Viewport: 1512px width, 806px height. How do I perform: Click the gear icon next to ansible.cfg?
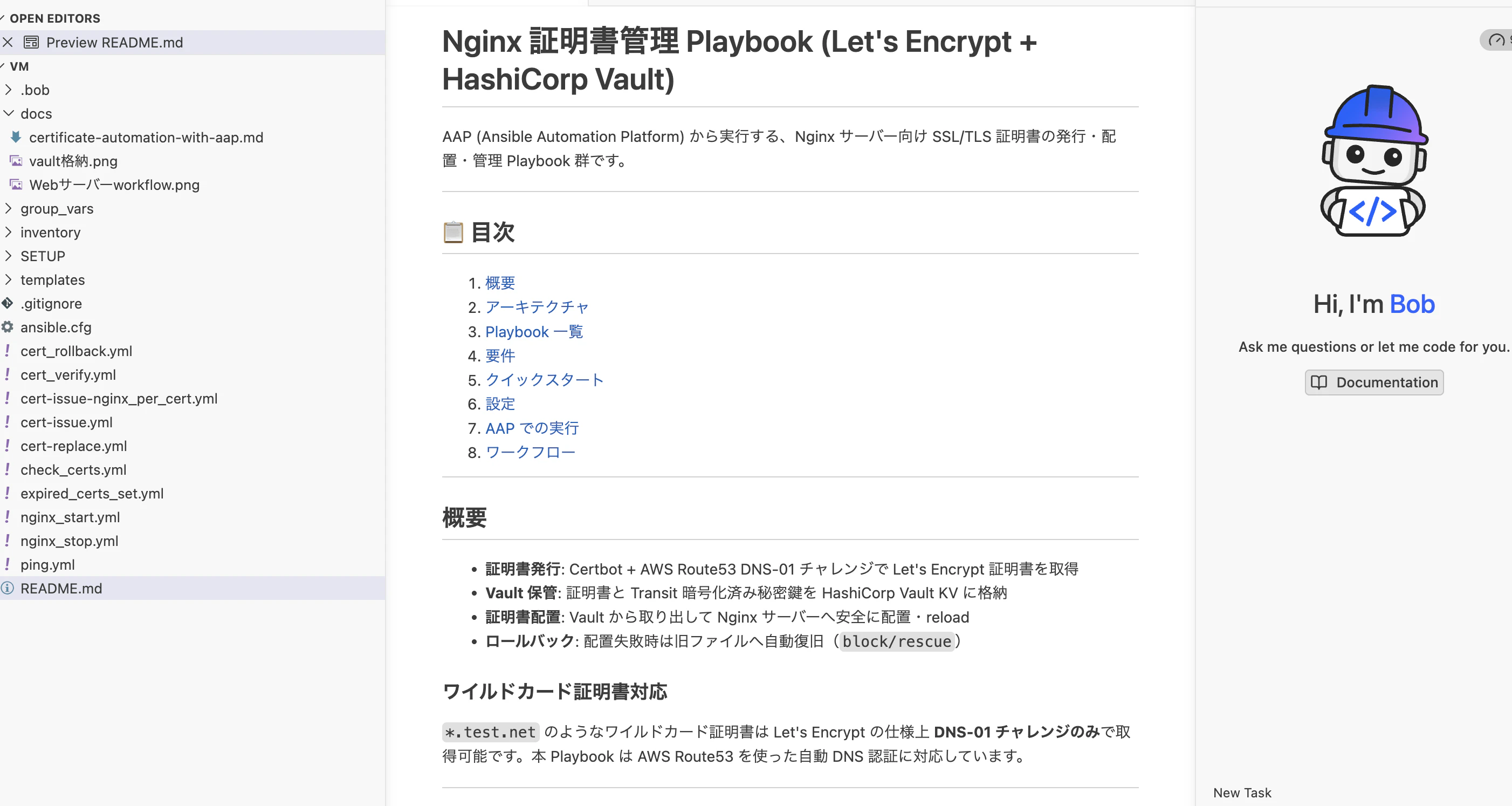click(7, 327)
